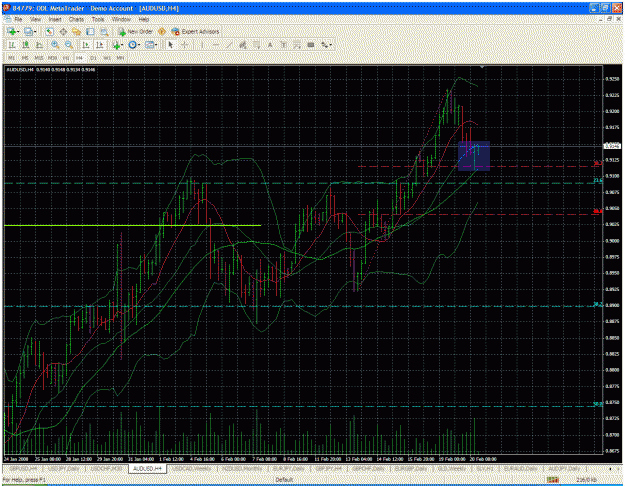The image size is (625, 486).
Task: Open the Profiles tool
Action: pos(28,31)
